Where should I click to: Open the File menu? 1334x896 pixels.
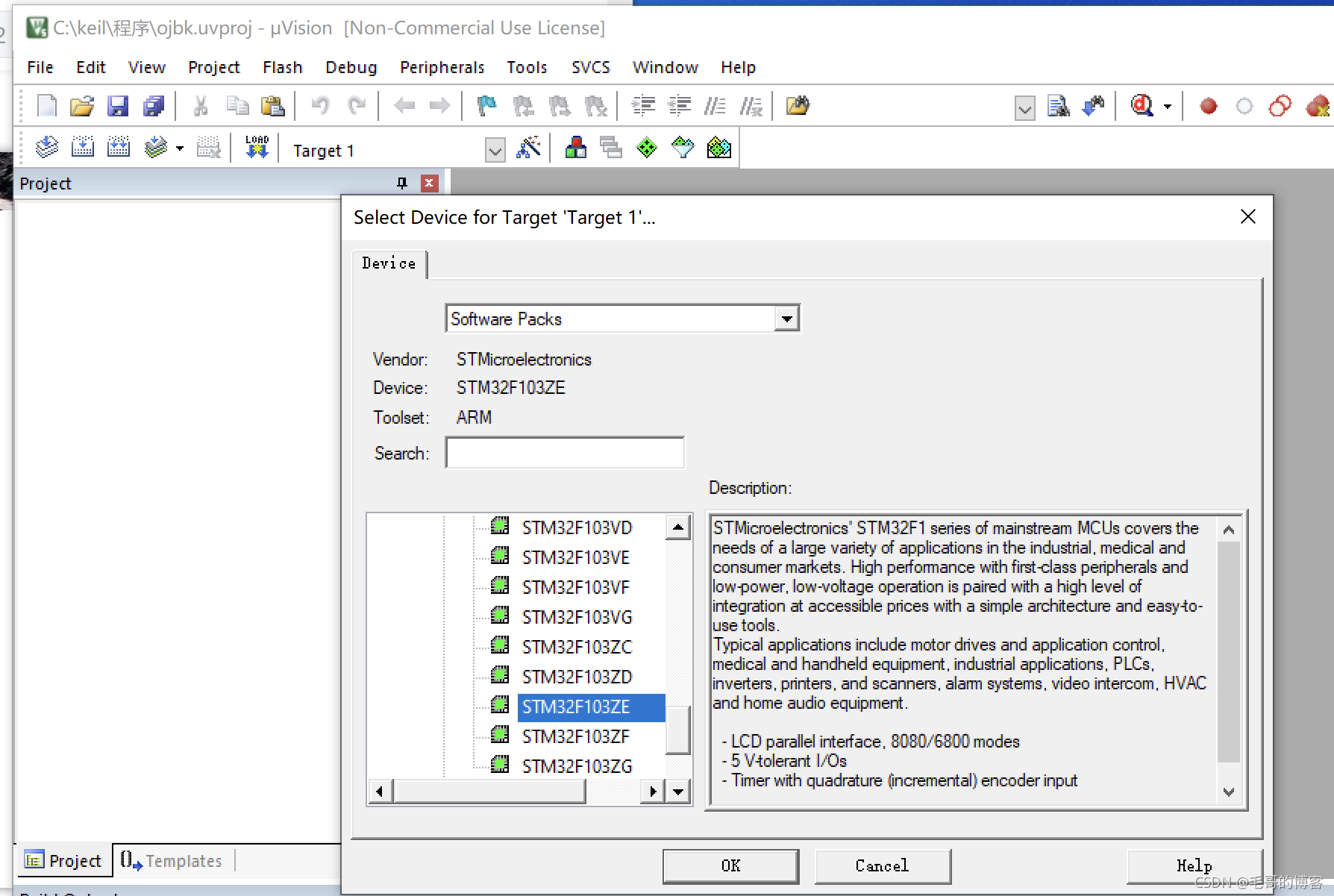pos(40,67)
